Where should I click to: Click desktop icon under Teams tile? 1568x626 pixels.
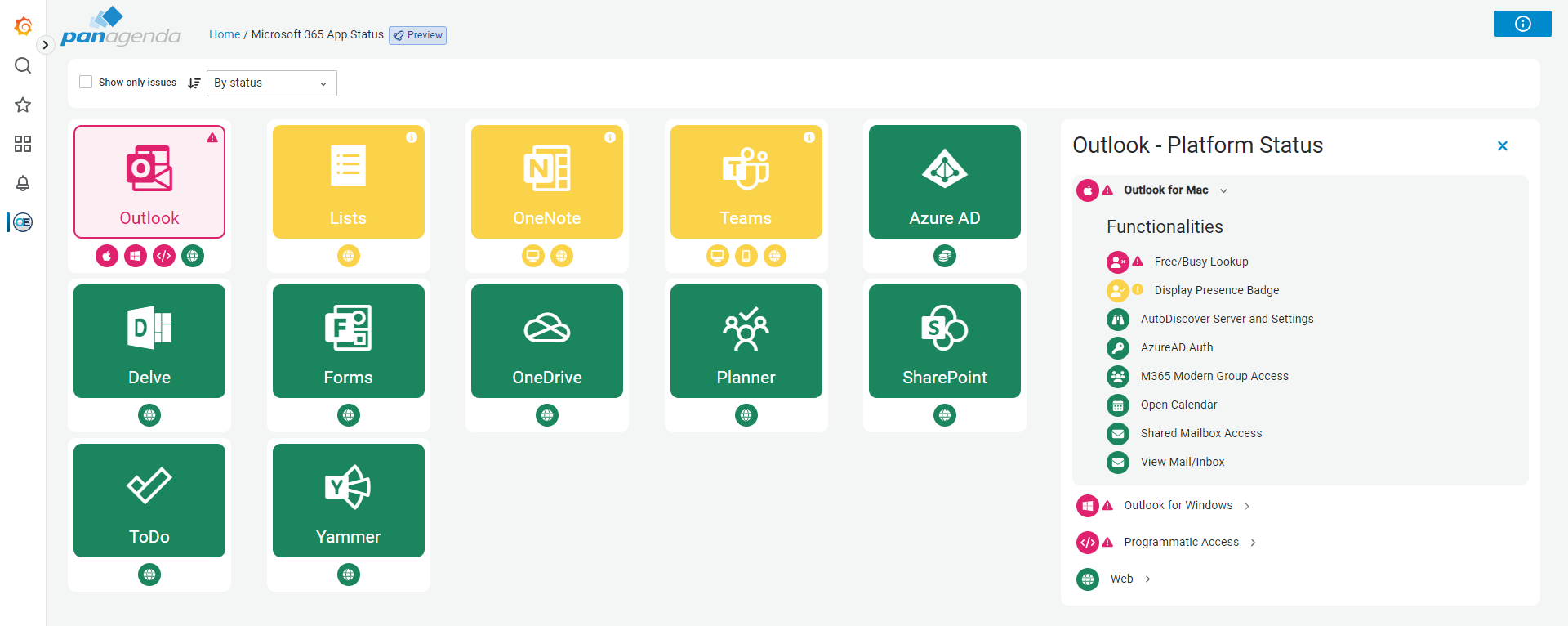pos(718,256)
